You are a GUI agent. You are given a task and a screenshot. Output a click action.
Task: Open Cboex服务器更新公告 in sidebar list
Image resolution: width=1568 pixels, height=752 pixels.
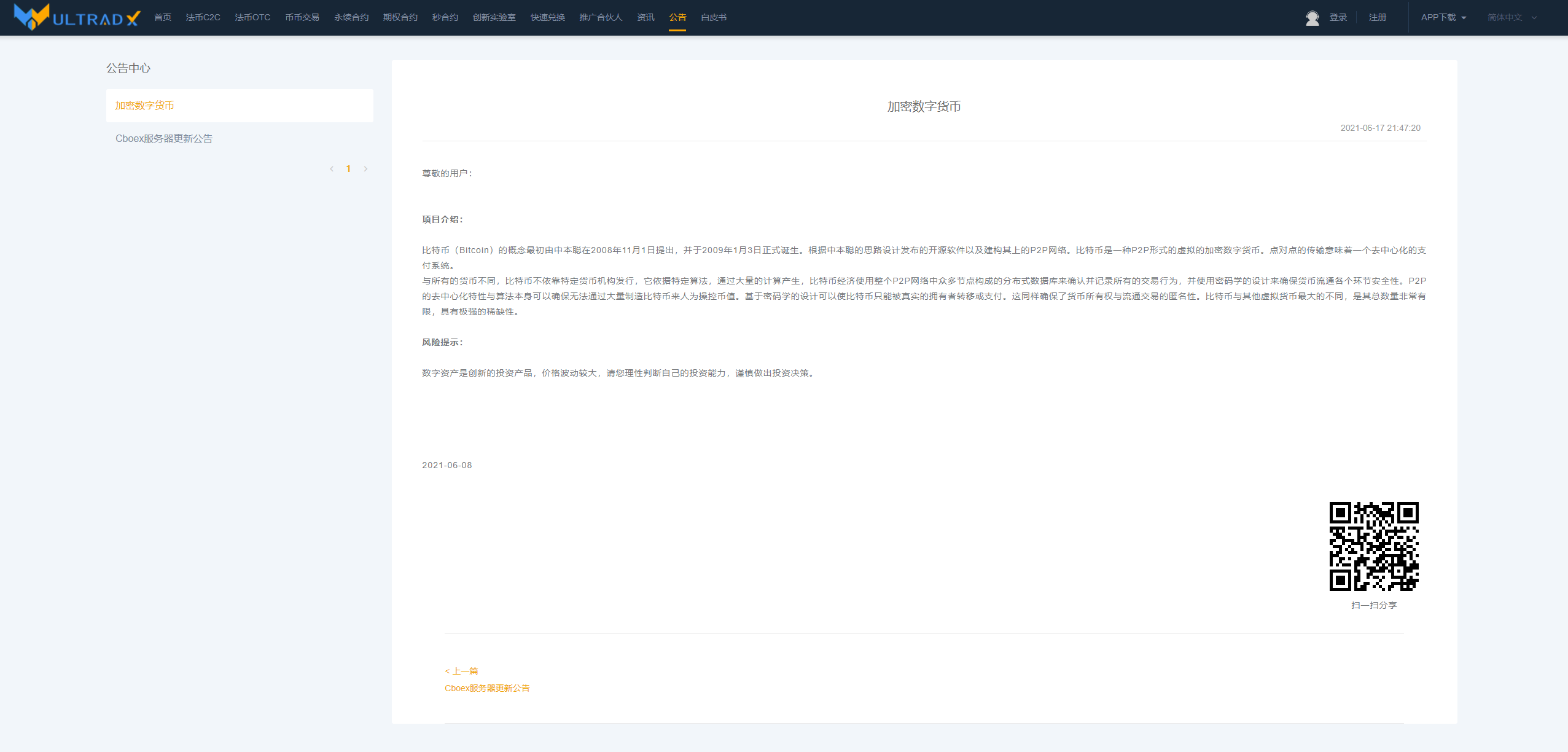click(x=164, y=139)
